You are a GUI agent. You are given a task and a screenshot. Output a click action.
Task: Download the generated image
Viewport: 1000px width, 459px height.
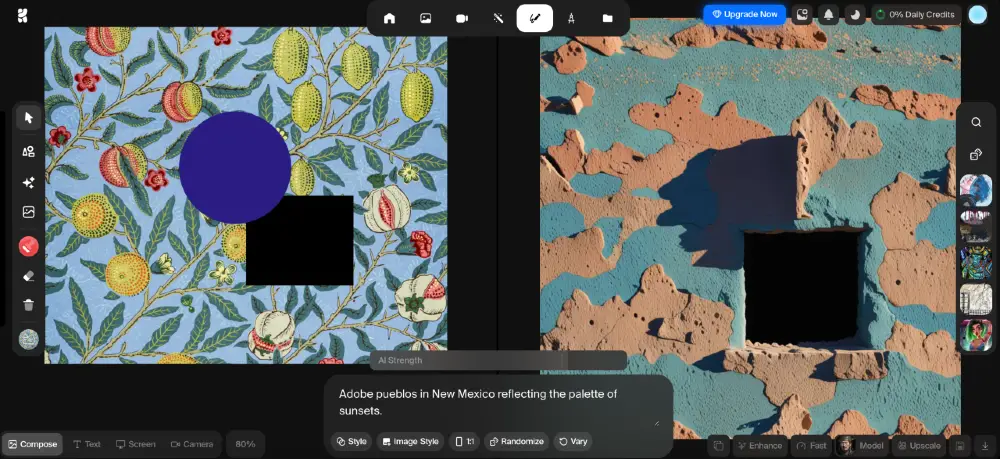pyautogui.click(x=985, y=446)
